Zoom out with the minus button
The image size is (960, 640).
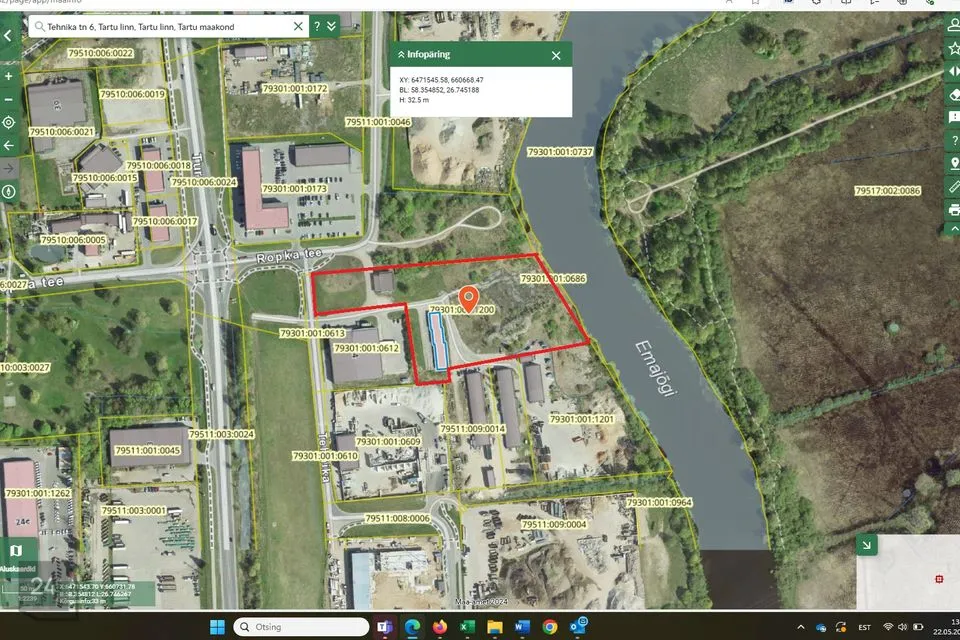[9, 99]
